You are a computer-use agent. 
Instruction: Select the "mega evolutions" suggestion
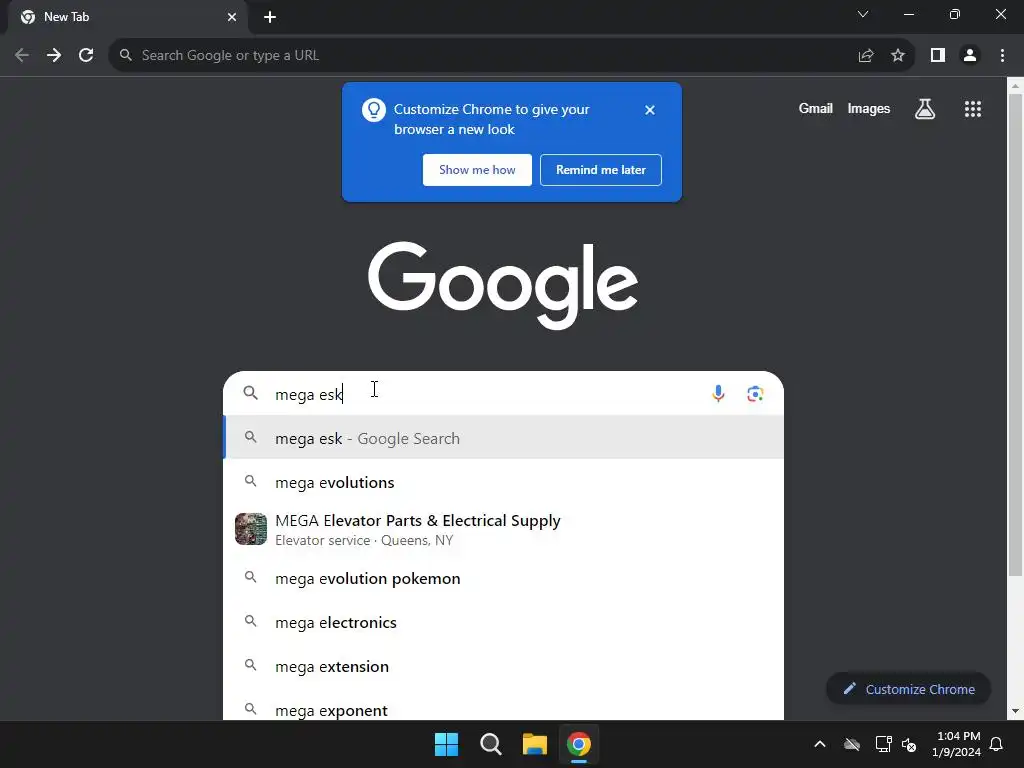504,483
